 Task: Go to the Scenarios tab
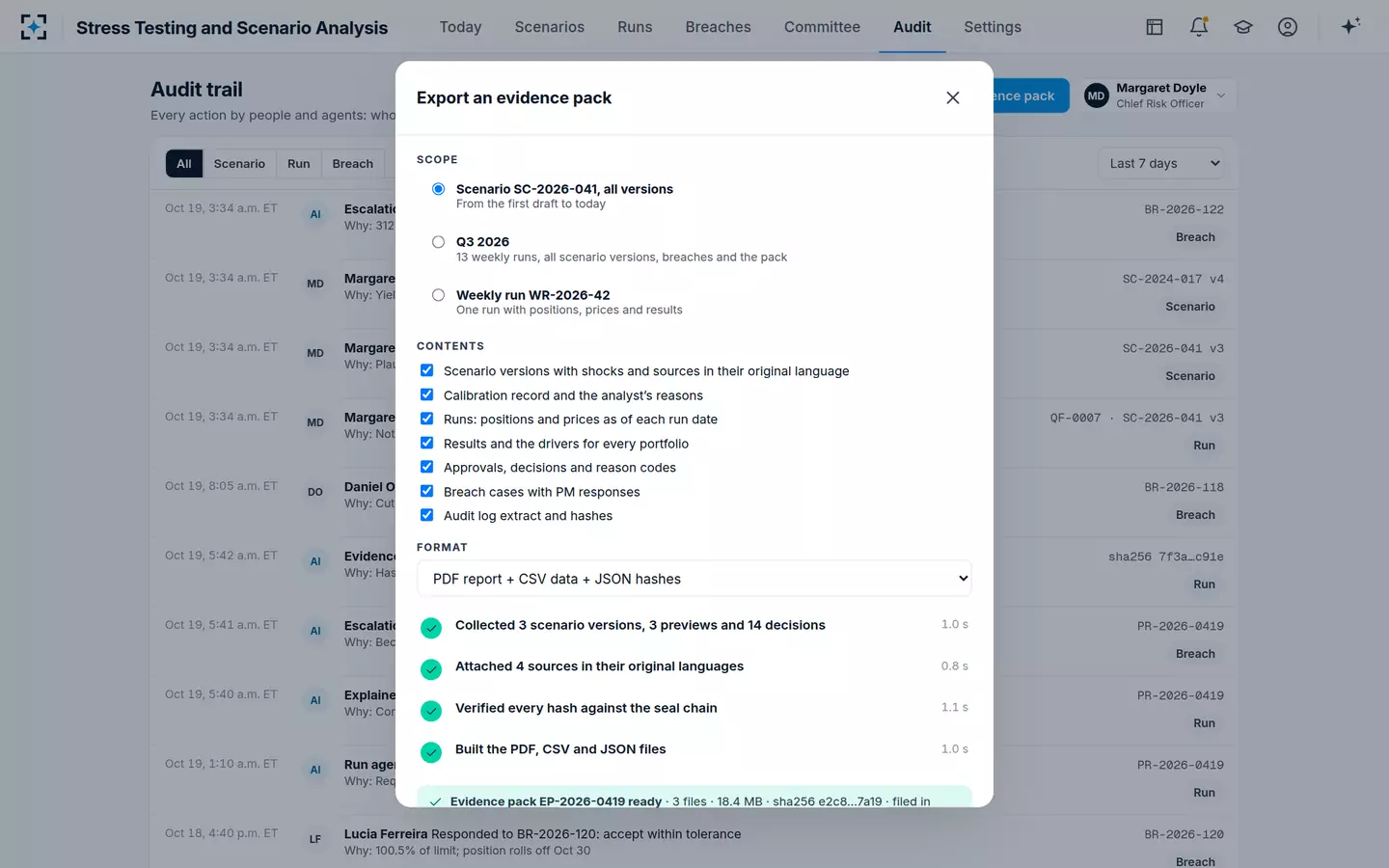550,27
